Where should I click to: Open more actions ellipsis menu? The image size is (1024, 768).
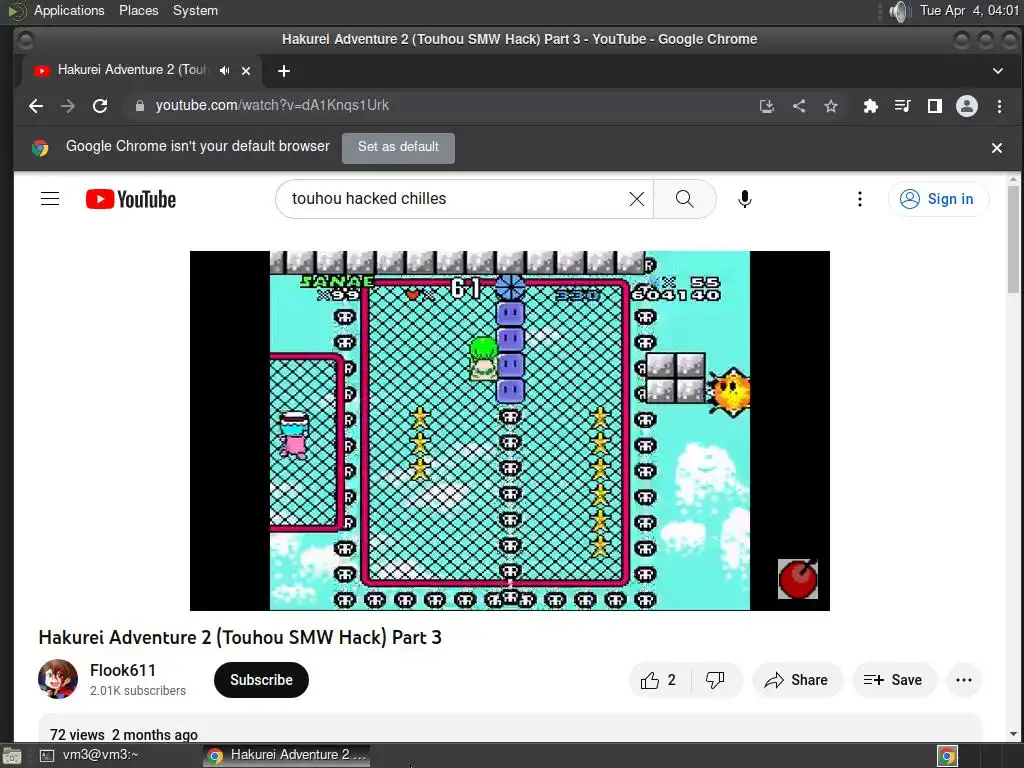pyautogui.click(x=964, y=680)
